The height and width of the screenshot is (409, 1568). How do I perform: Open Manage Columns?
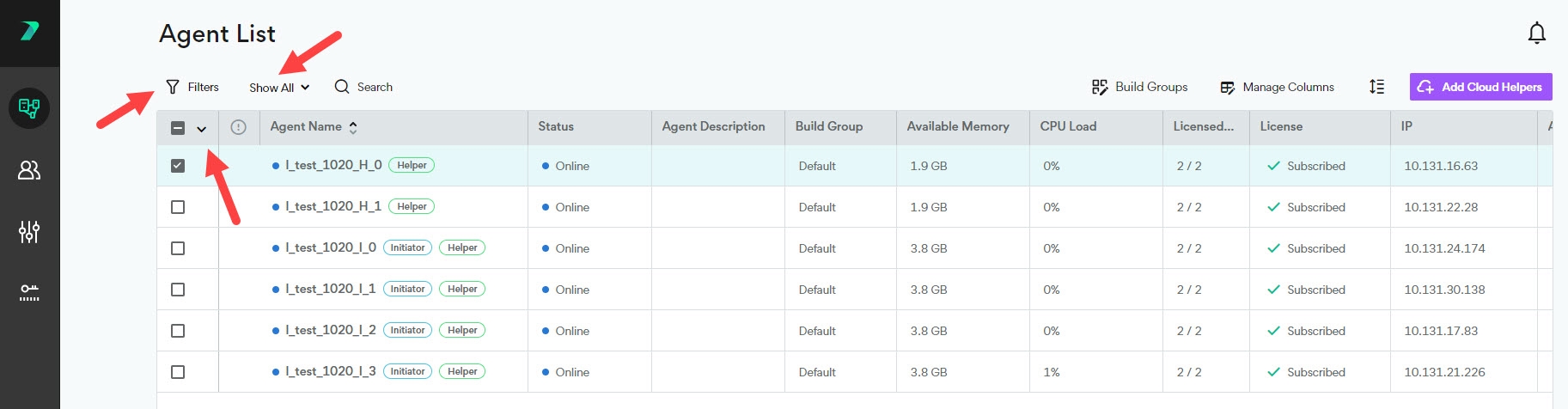(x=1278, y=87)
